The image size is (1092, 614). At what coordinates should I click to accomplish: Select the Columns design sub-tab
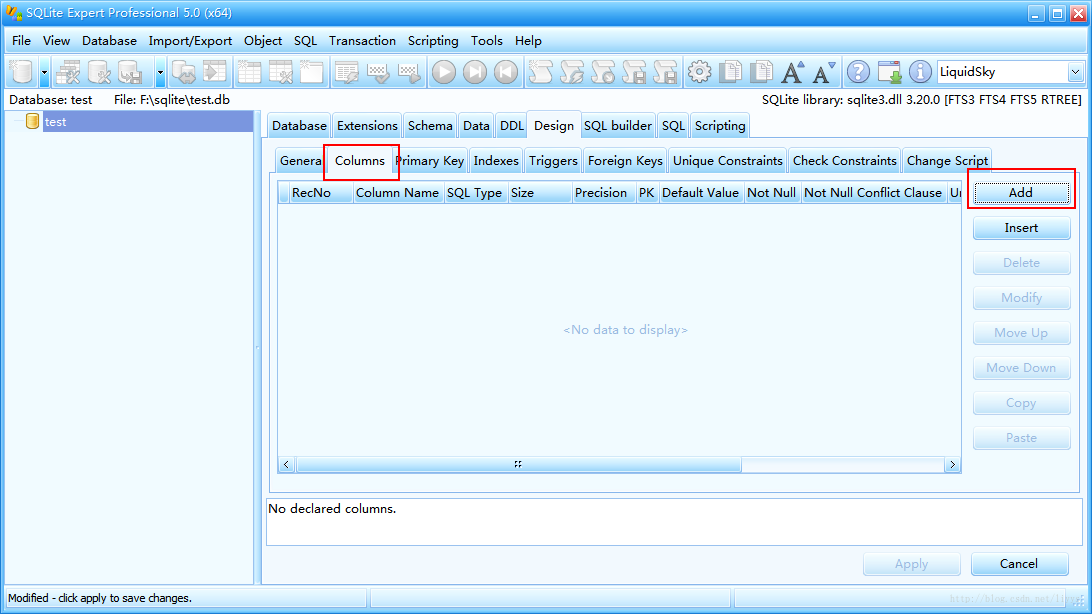click(x=360, y=161)
